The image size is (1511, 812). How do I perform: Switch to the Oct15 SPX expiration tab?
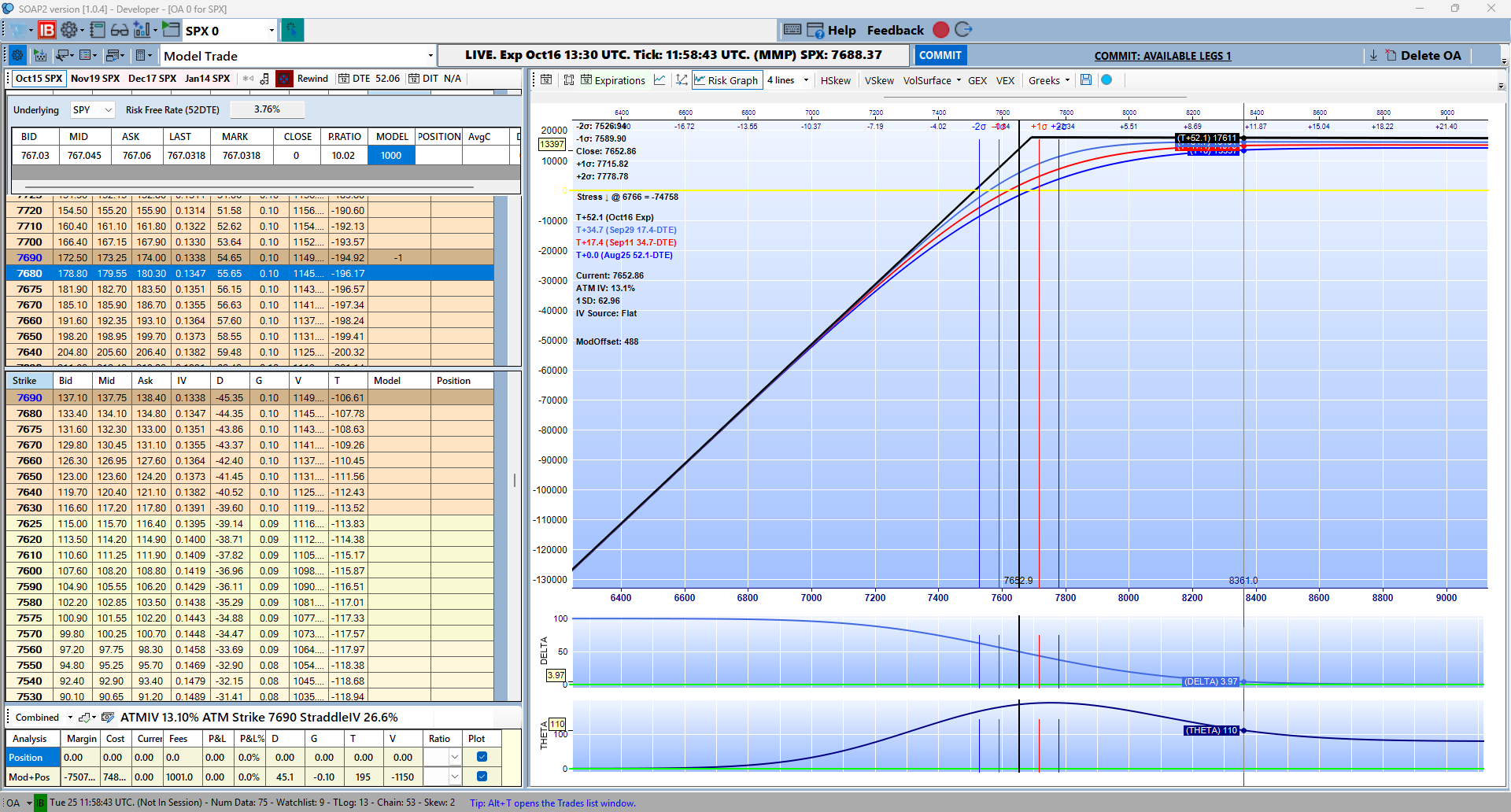click(x=39, y=79)
